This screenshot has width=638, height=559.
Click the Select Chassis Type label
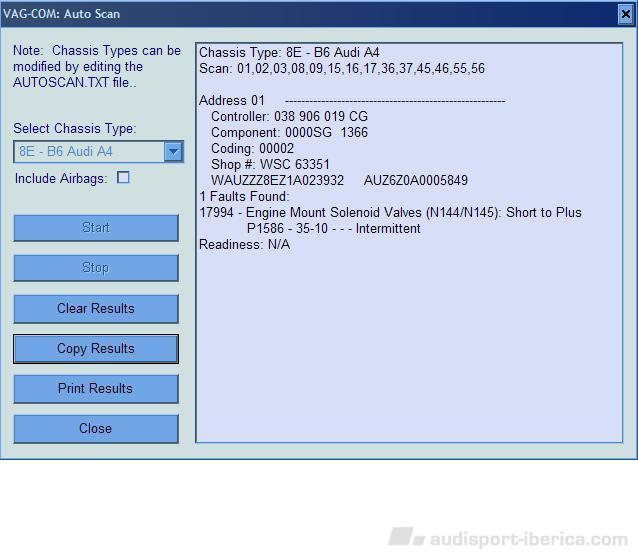click(x=75, y=129)
